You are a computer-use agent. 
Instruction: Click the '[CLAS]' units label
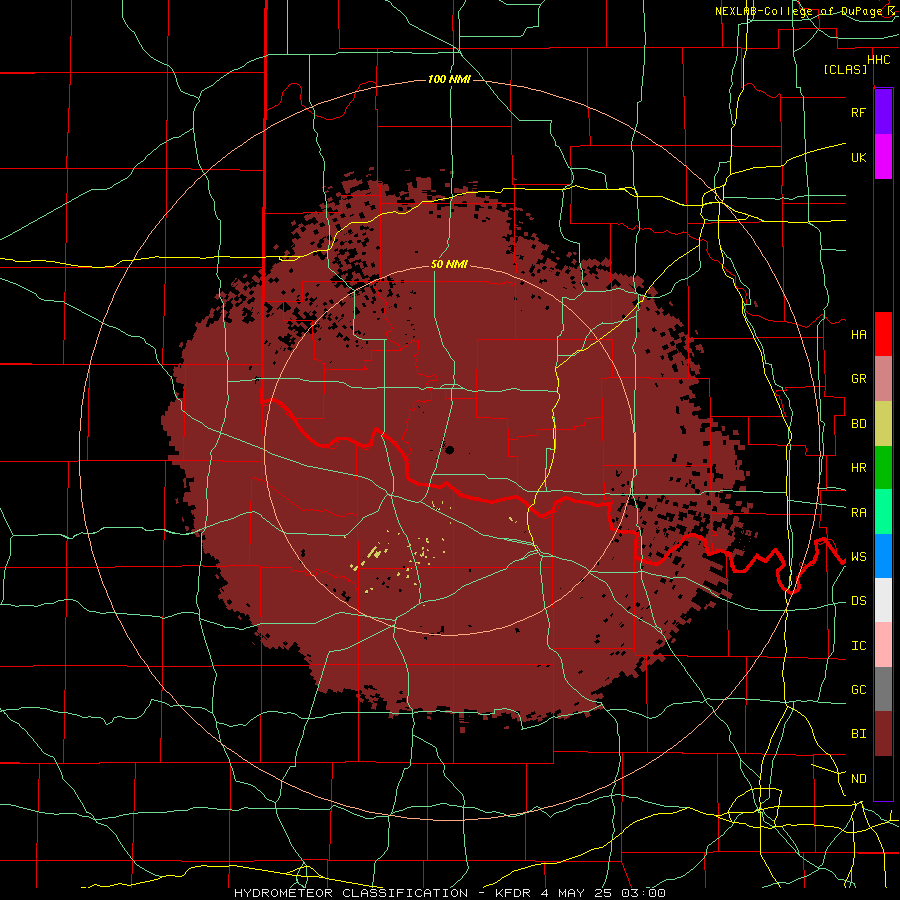coord(845,69)
